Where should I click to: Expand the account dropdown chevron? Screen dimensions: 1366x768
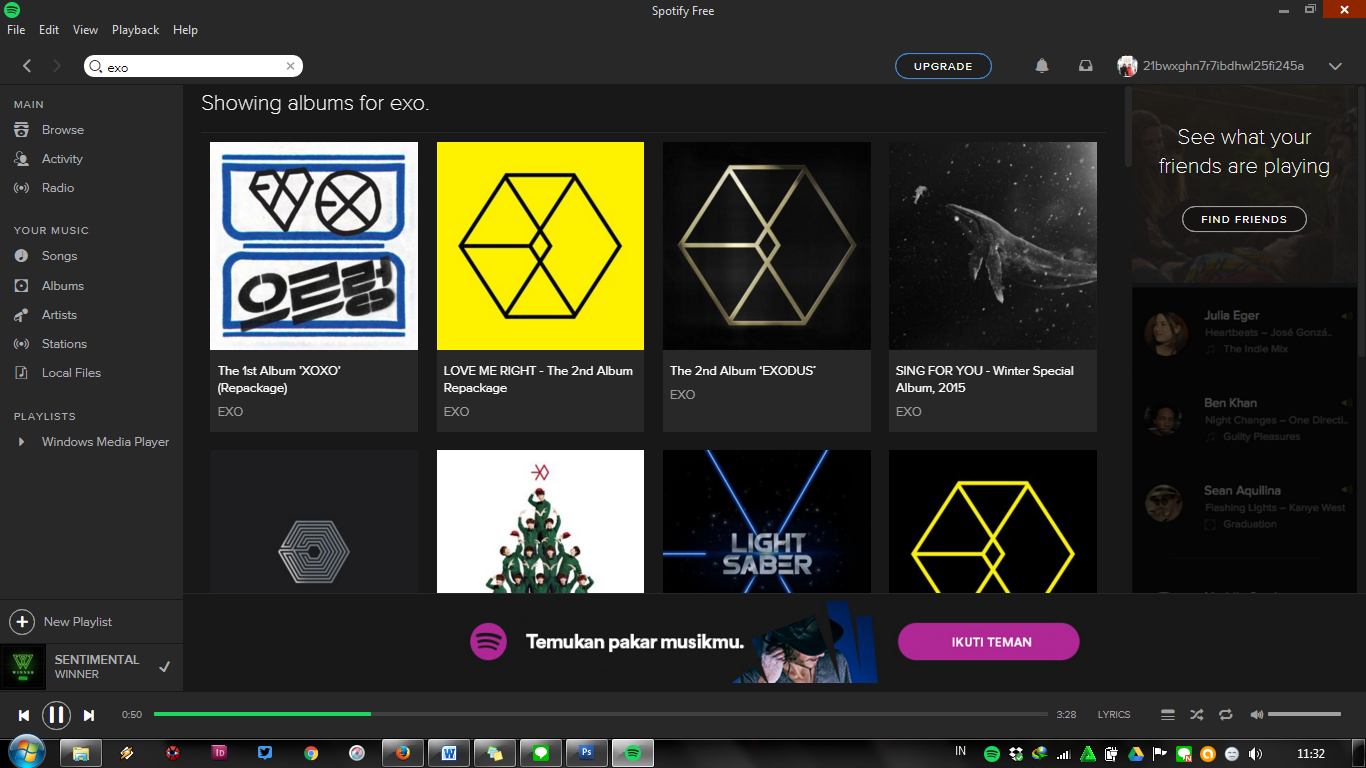1335,66
